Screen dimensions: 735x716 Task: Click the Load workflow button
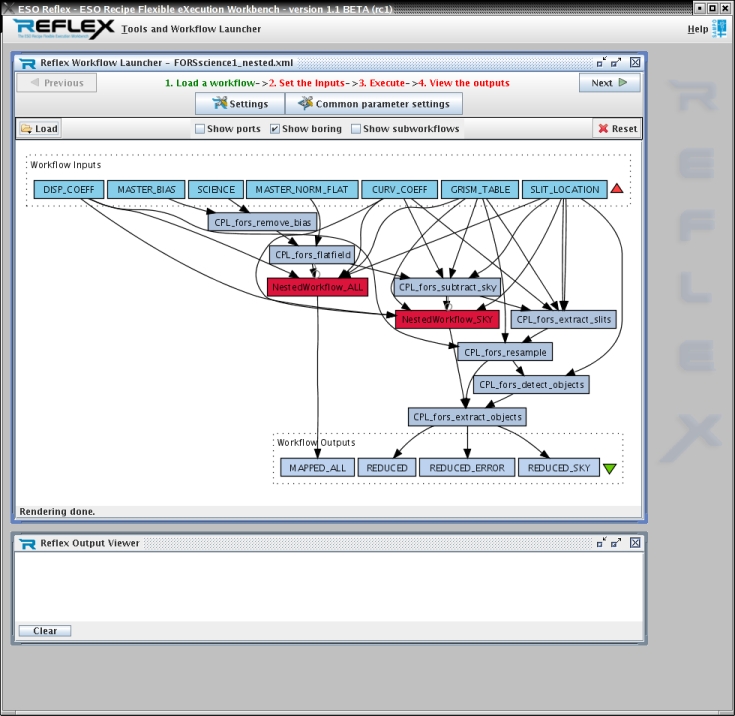click(39, 129)
